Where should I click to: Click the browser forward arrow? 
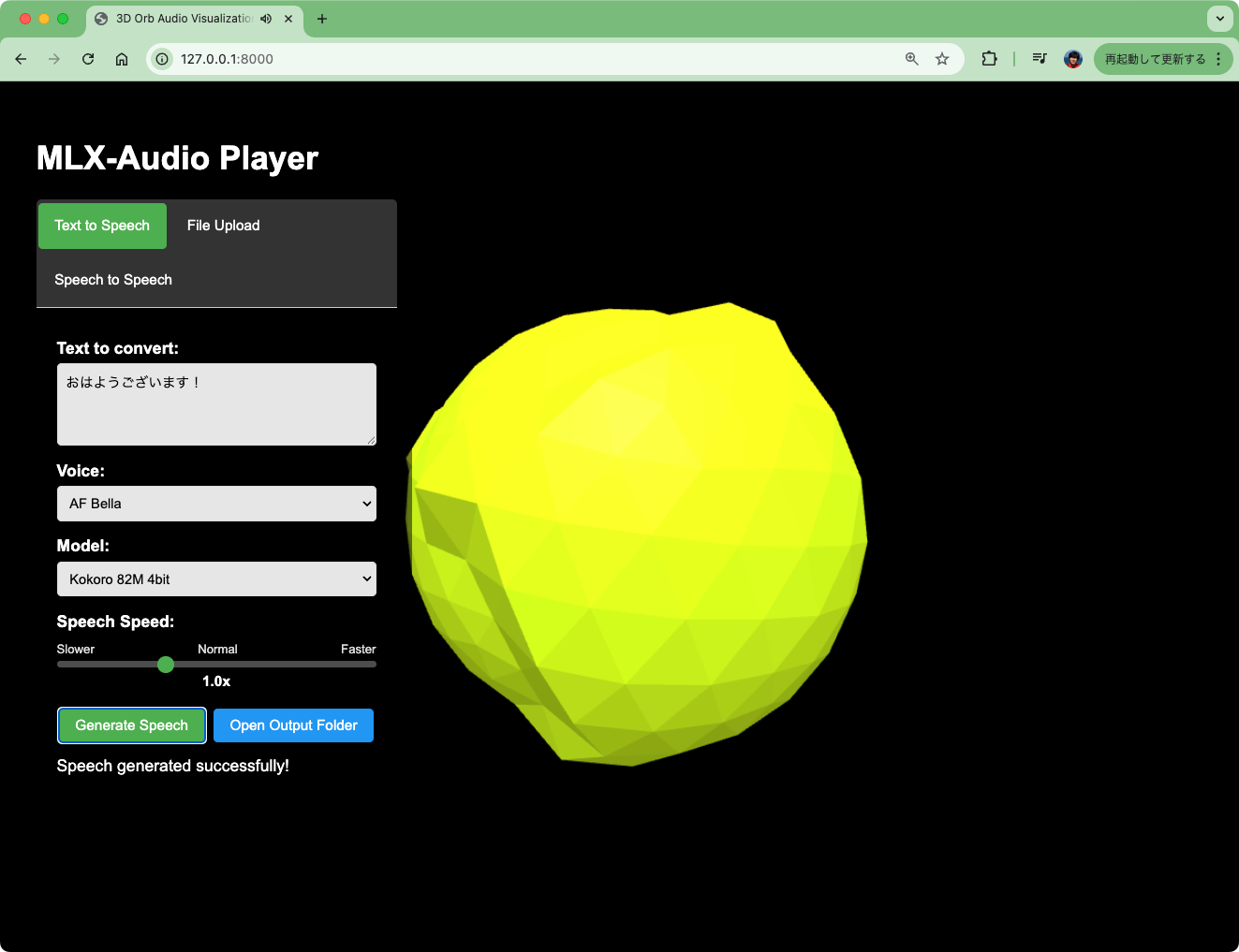[54, 59]
